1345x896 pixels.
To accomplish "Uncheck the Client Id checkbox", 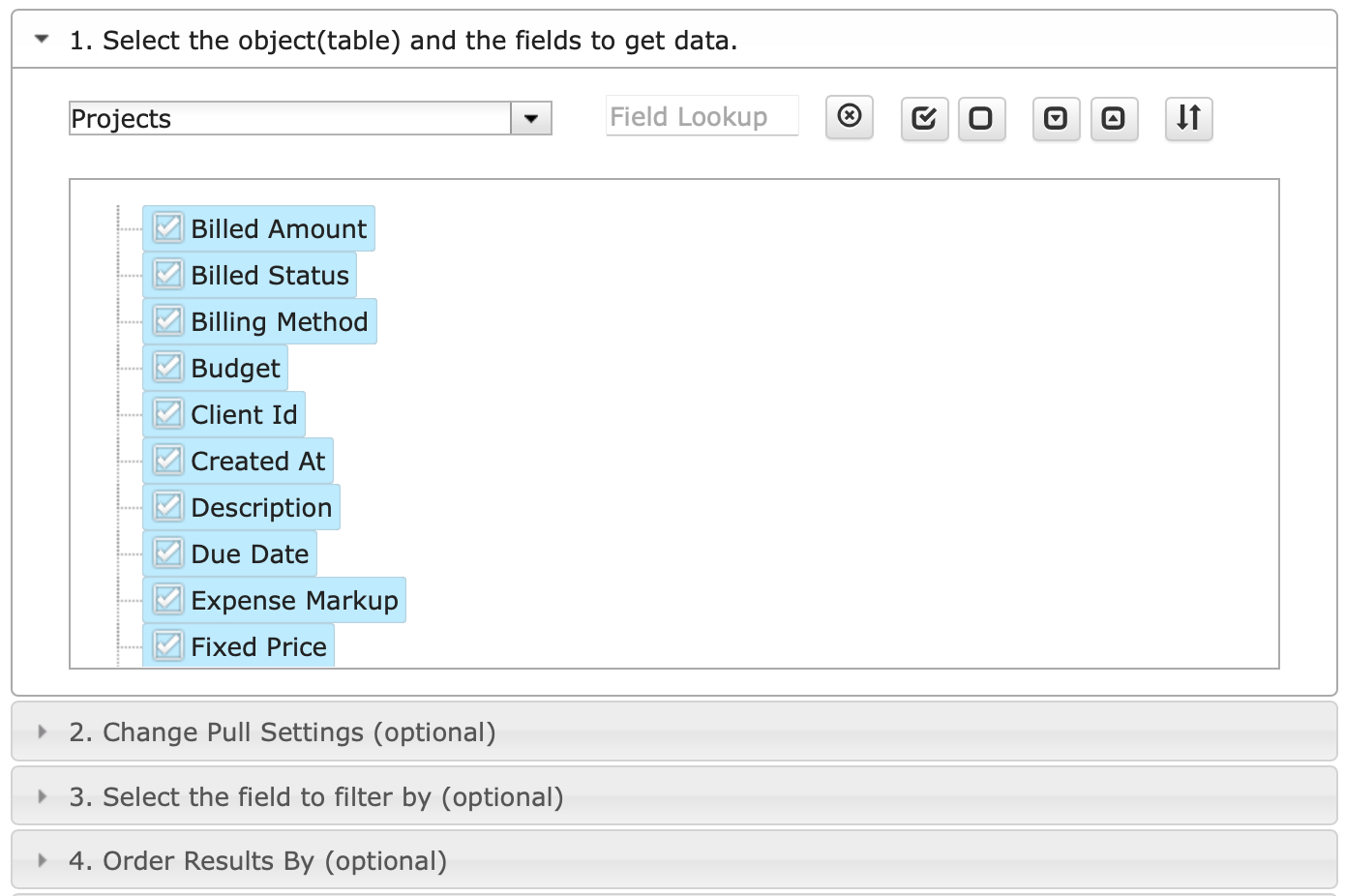I will [168, 413].
